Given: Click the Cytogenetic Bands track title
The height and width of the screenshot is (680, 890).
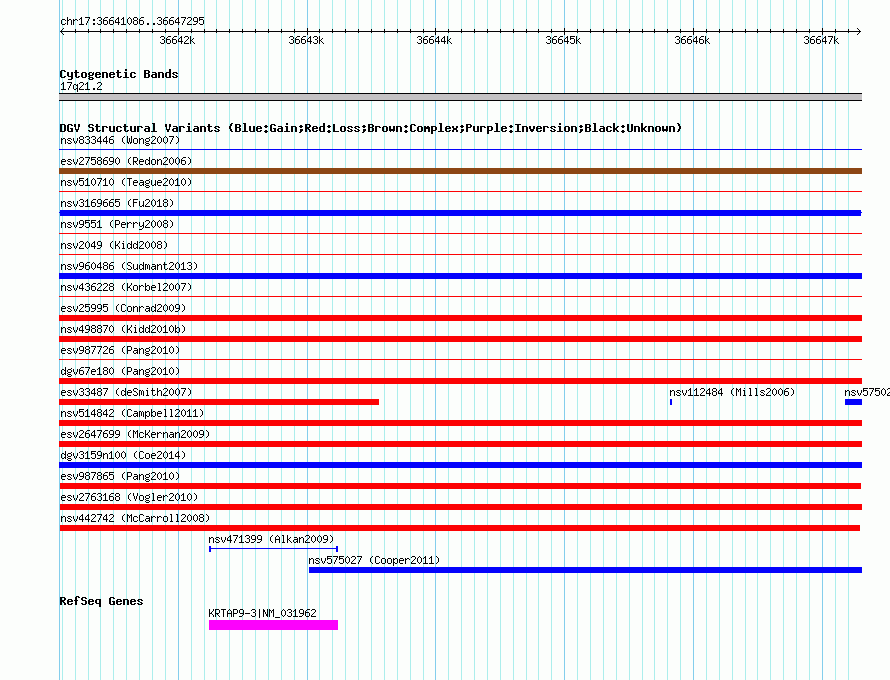Looking at the screenshot, I should click(x=119, y=74).
